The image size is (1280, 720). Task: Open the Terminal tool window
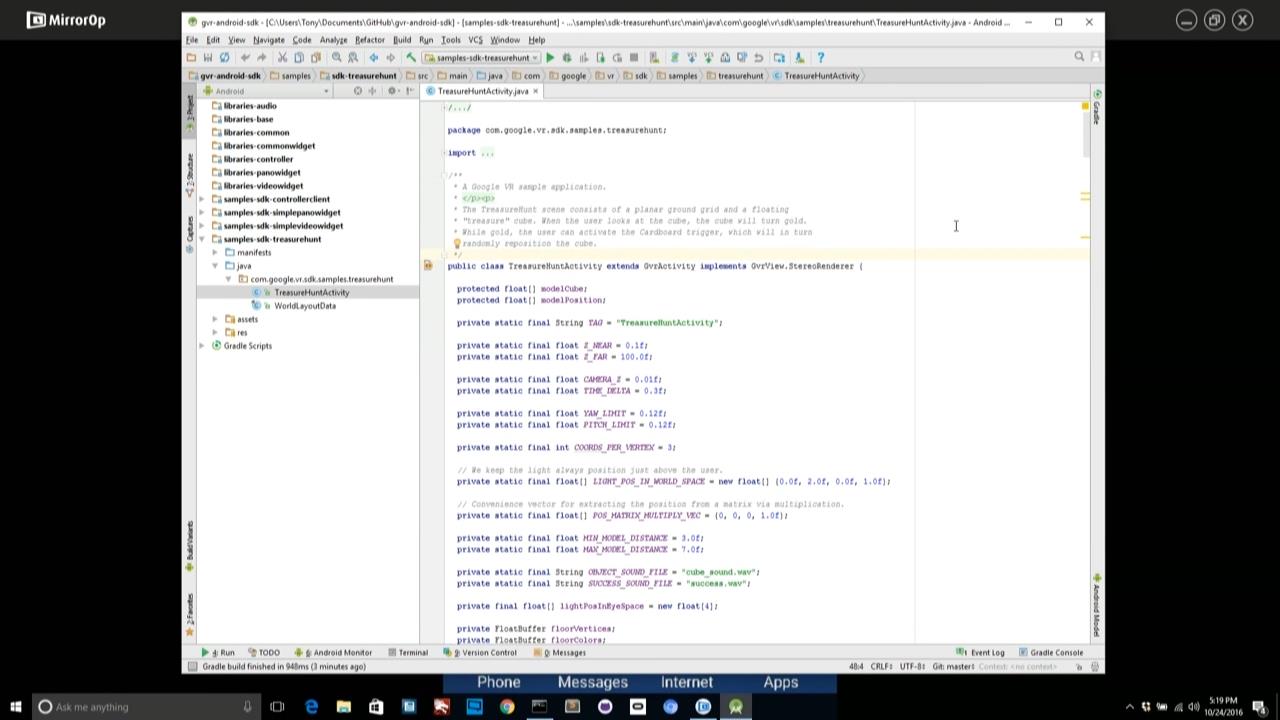tap(407, 652)
